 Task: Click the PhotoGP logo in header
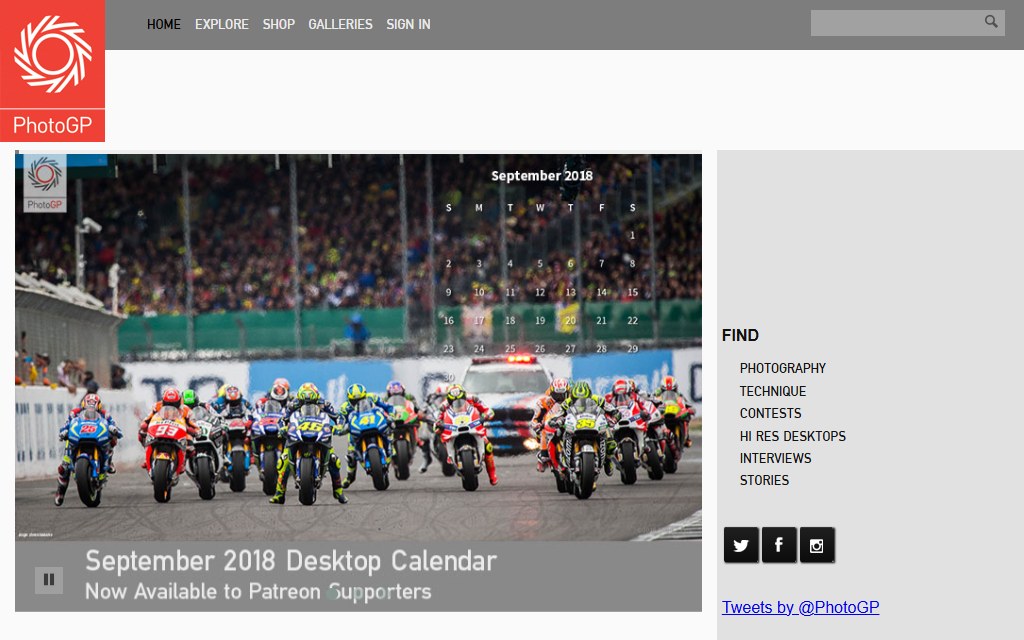[52, 71]
